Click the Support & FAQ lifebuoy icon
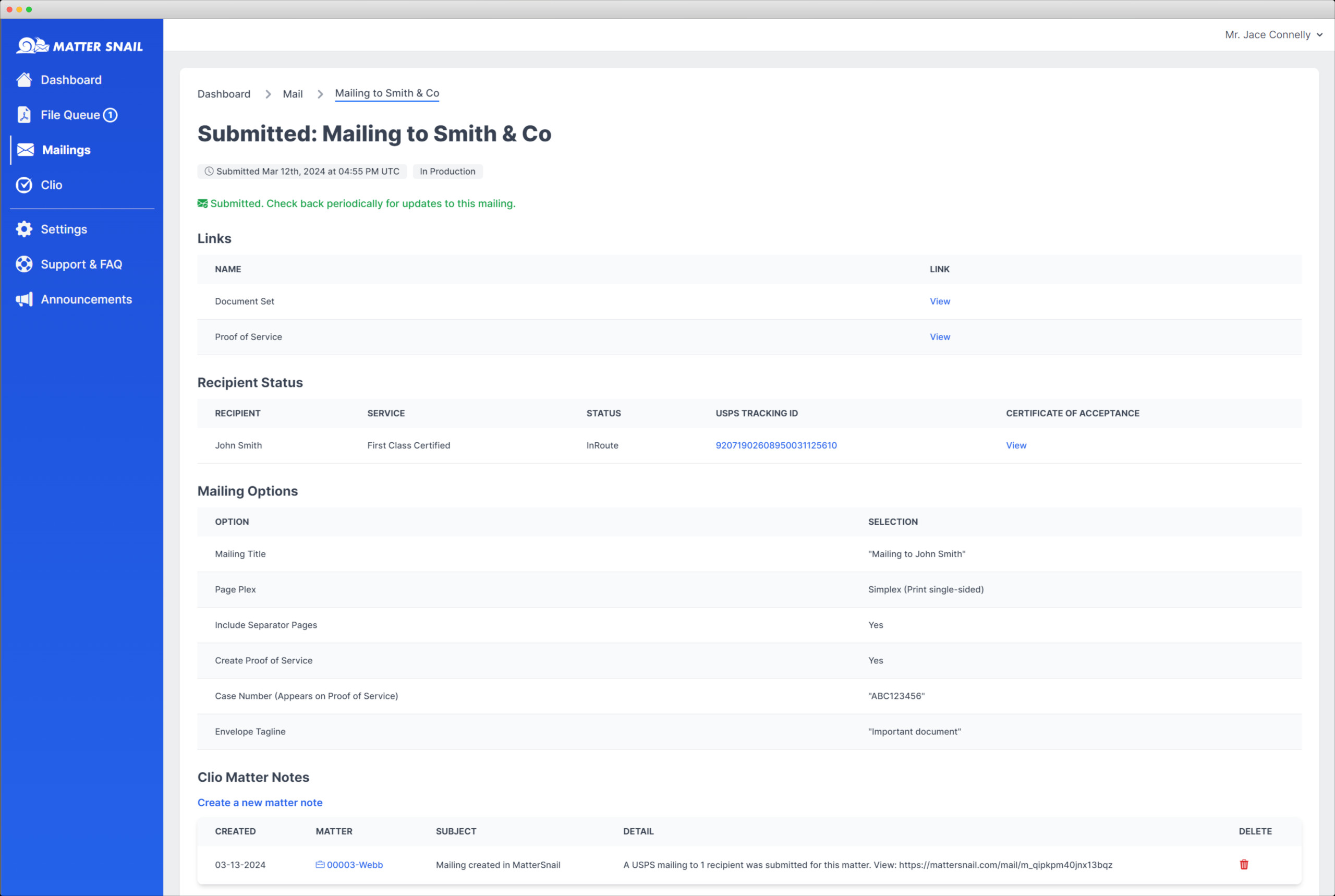Screen dimensions: 1335x896 24,264
